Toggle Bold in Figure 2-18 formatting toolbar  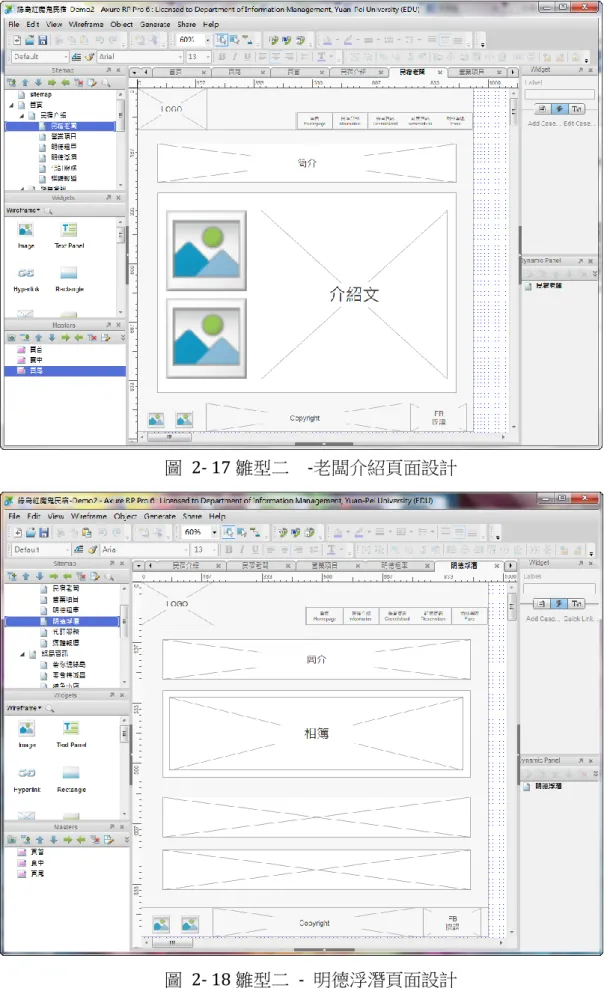[229, 549]
